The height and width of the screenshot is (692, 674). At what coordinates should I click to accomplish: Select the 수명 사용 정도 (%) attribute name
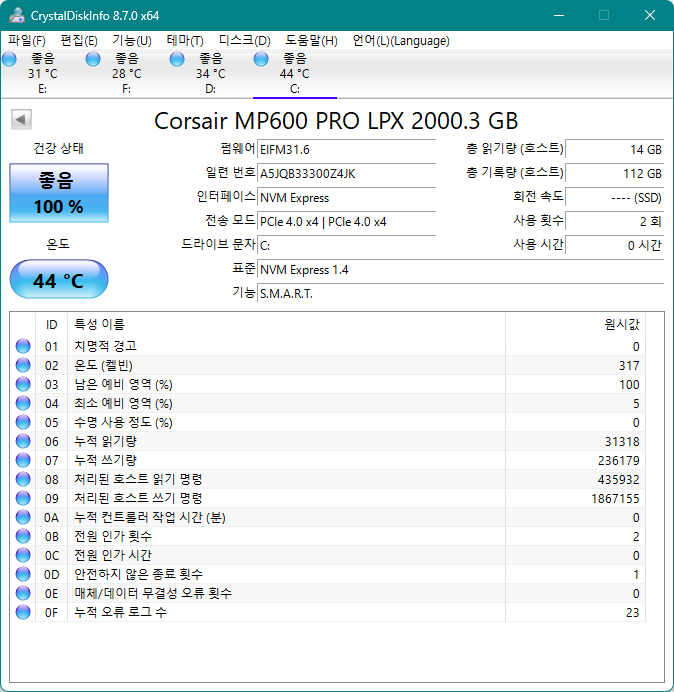(123, 422)
